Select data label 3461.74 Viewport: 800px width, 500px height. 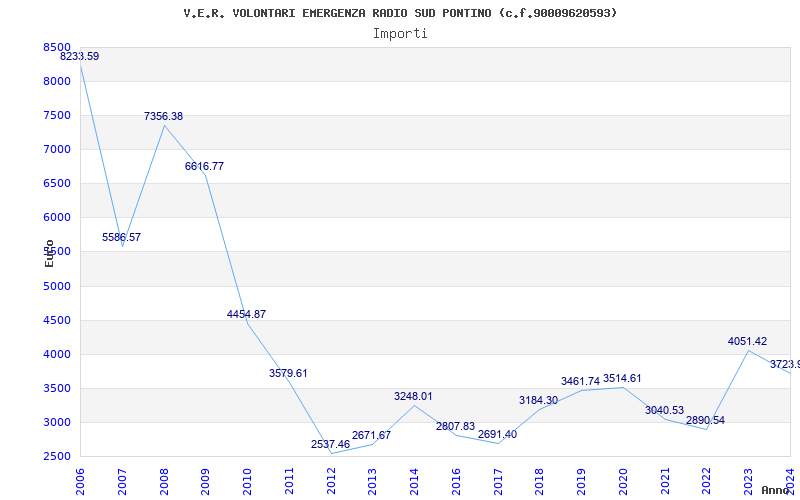581,382
